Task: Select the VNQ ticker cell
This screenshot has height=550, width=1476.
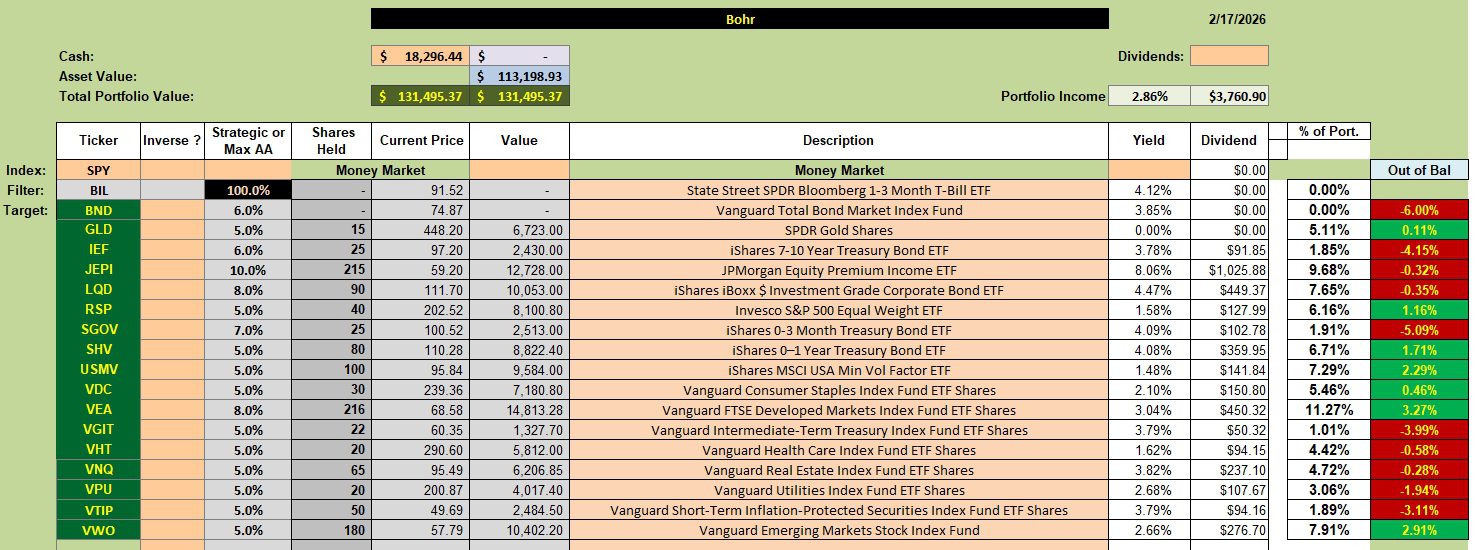Action: [98, 470]
